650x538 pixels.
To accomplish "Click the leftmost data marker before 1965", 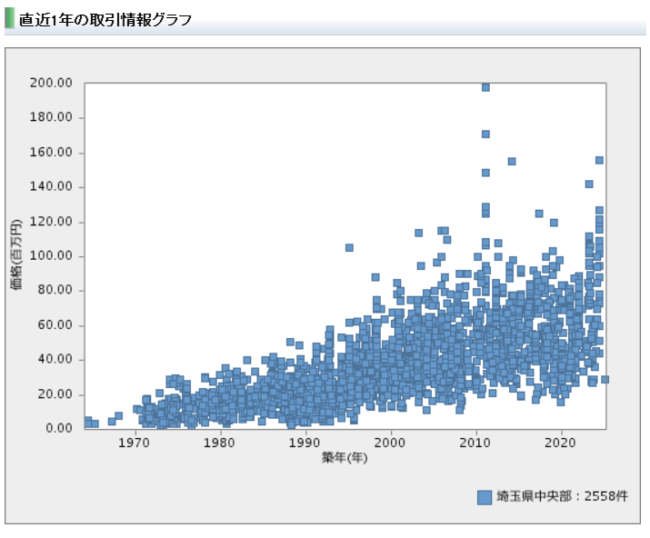I will point(87,421).
